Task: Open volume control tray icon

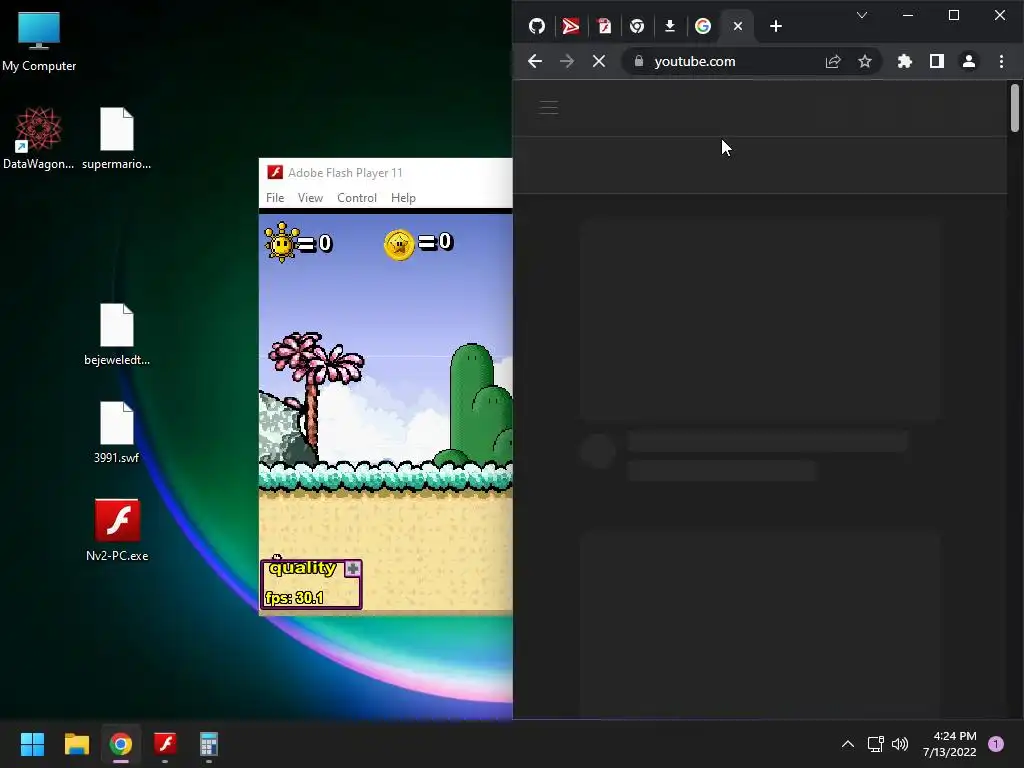Action: tap(900, 744)
